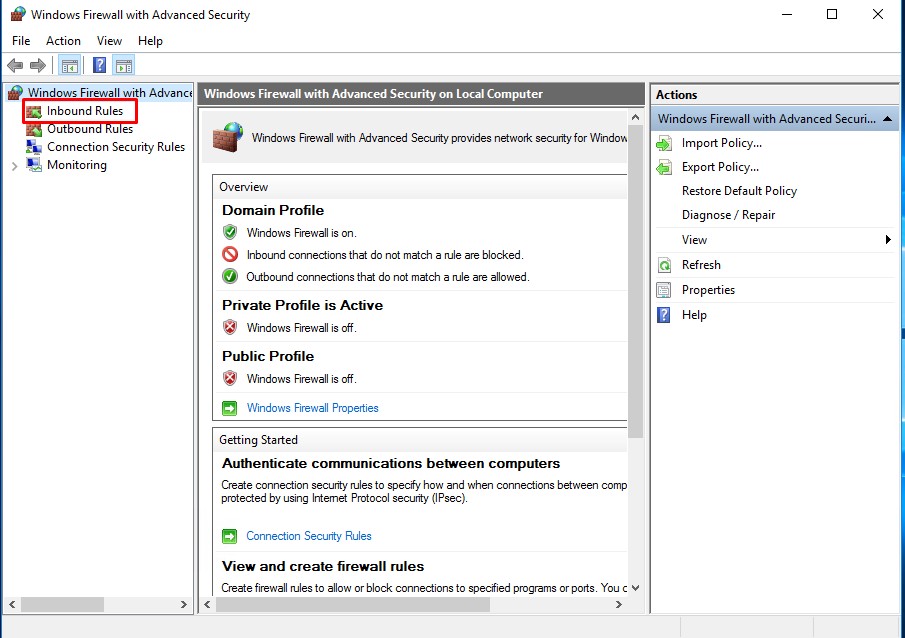Click center pane horizontal scrollbar right arrow
905x638 pixels.
click(619, 605)
